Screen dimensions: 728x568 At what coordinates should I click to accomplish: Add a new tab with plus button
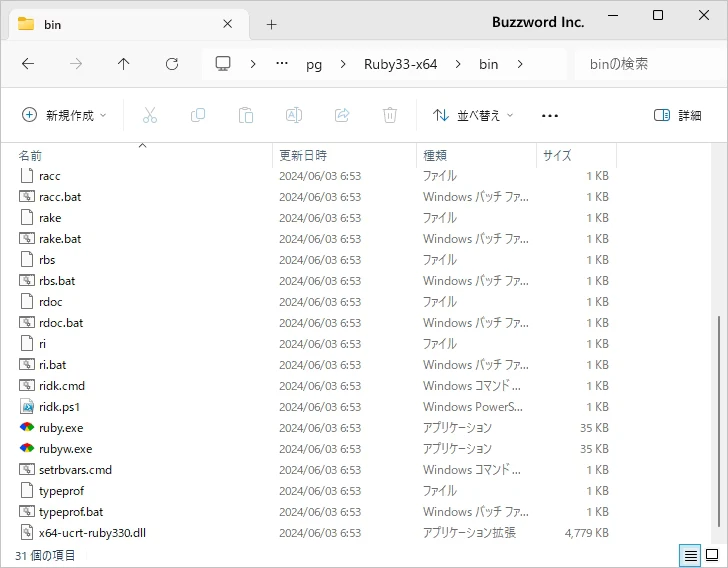click(272, 24)
